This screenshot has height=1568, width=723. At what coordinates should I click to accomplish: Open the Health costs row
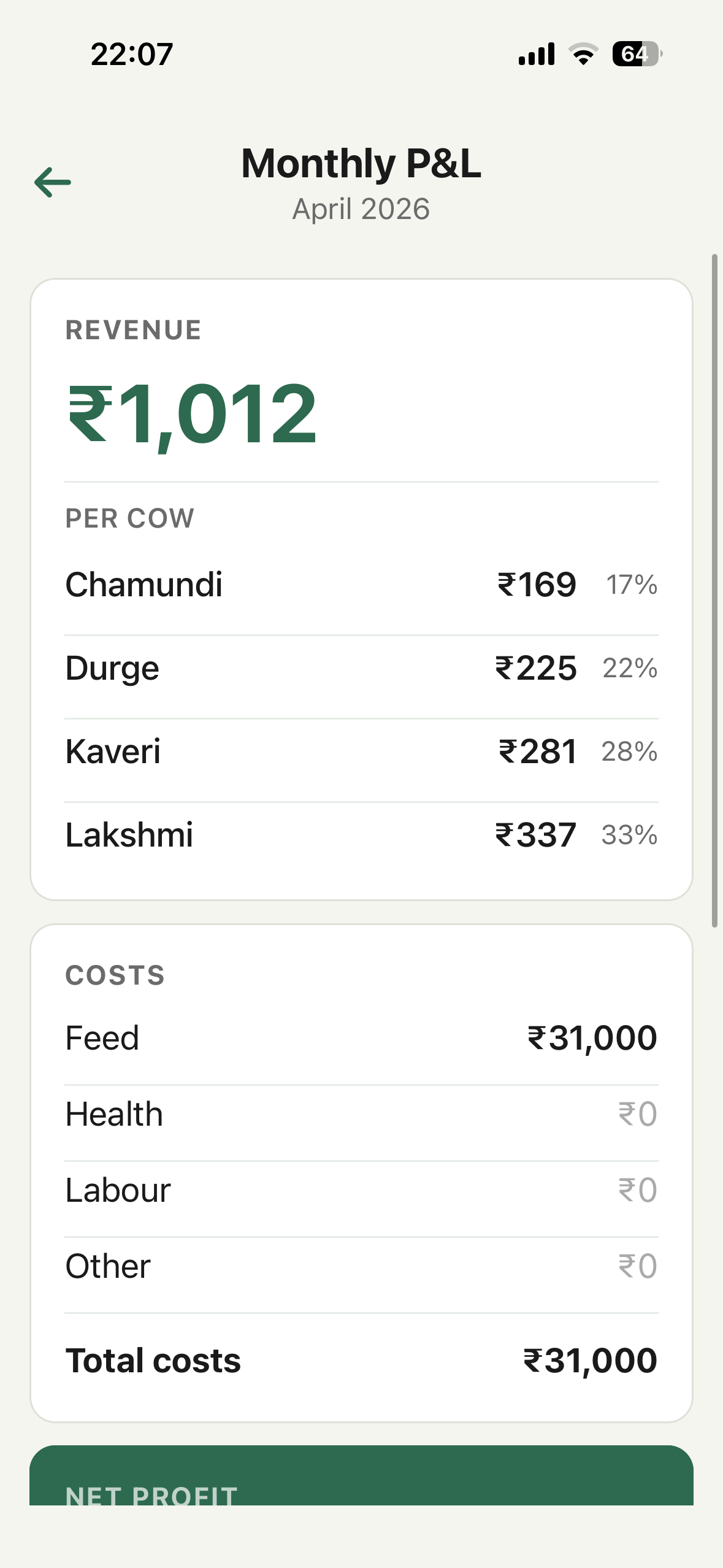(361, 1114)
